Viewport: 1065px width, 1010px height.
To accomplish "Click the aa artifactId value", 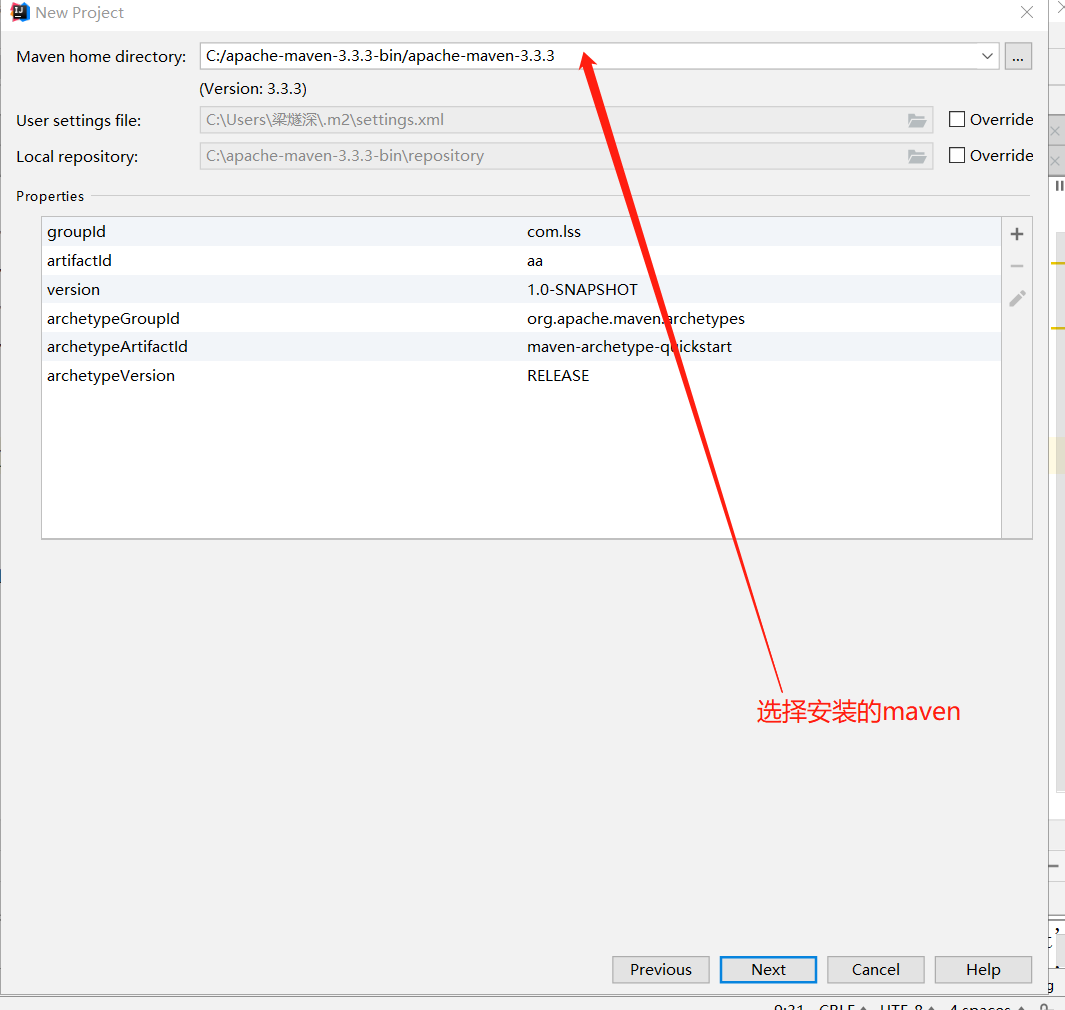I will (x=535, y=261).
